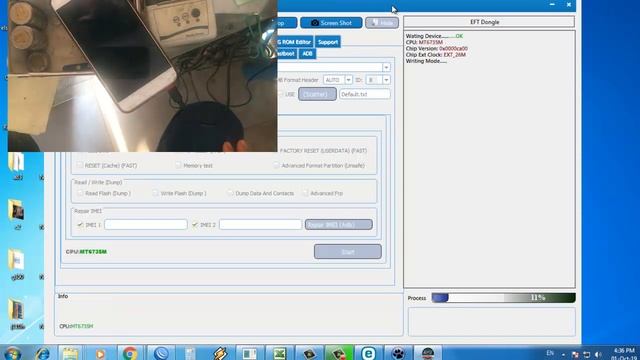This screenshot has height=360, width=640.
Task: Click the phone video overlay thumbnail
Action: click(x=142, y=76)
